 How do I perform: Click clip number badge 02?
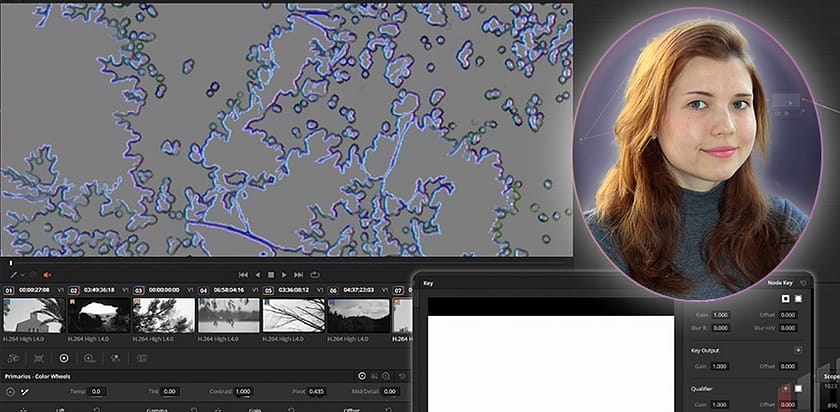pyautogui.click(x=74, y=290)
